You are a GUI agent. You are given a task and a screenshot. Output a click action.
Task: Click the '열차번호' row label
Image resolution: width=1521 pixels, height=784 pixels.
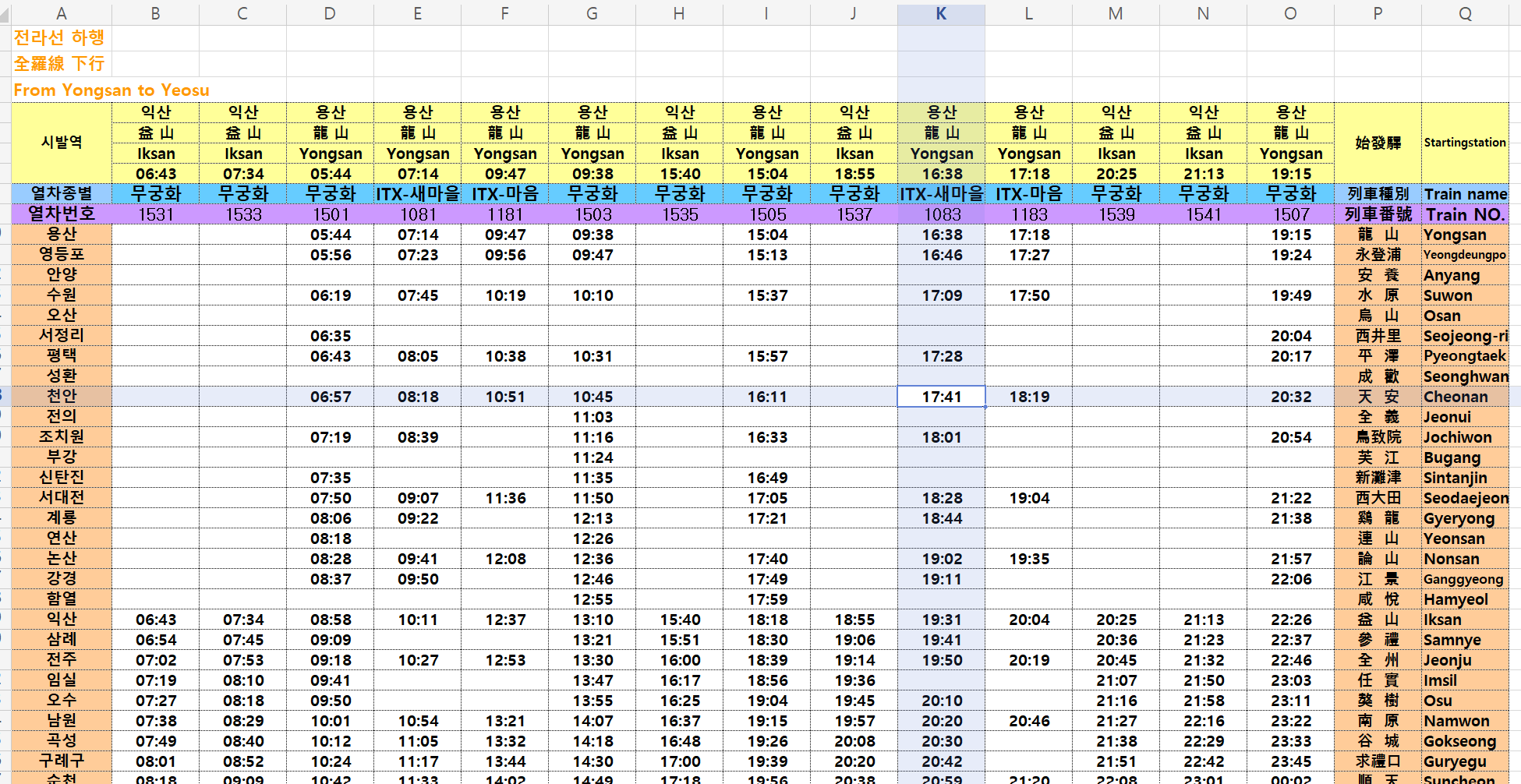coord(62,214)
